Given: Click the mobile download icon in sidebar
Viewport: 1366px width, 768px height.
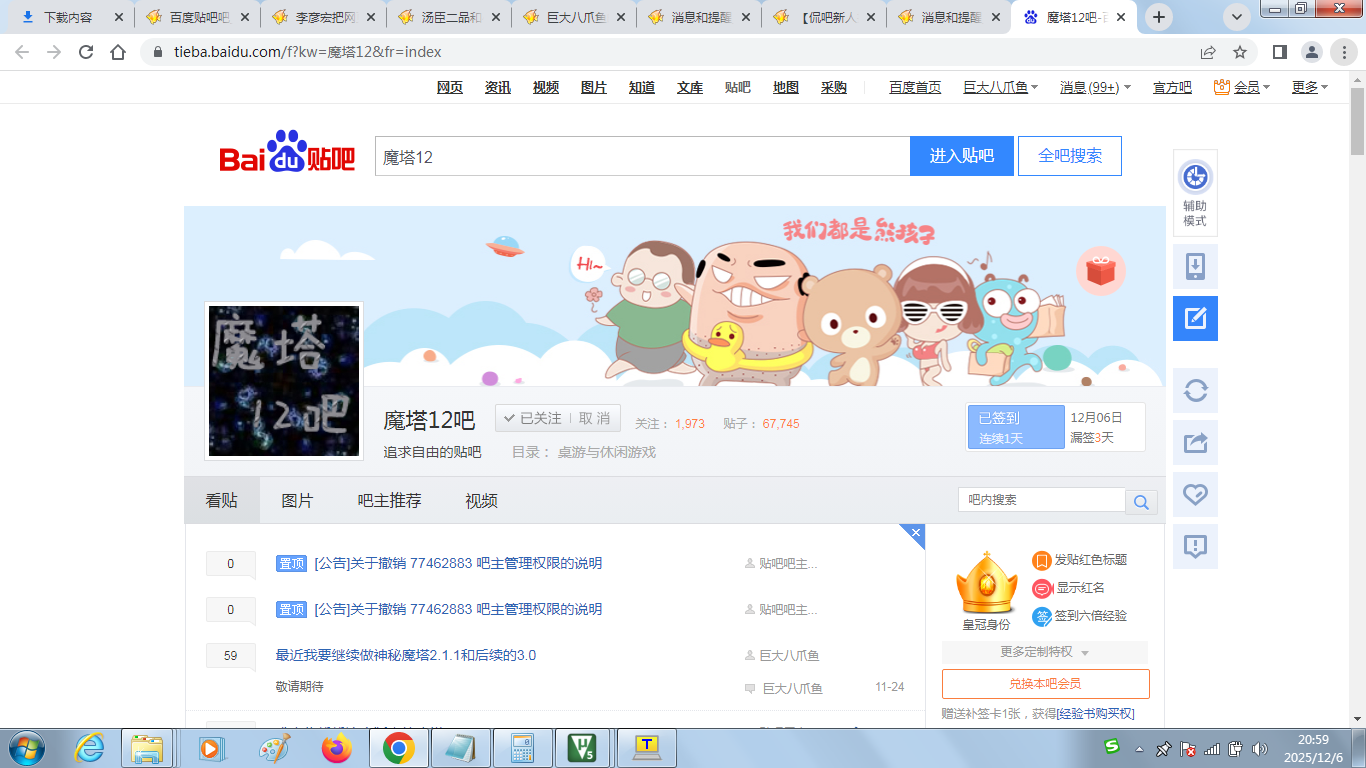Looking at the screenshot, I should point(1195,267).
